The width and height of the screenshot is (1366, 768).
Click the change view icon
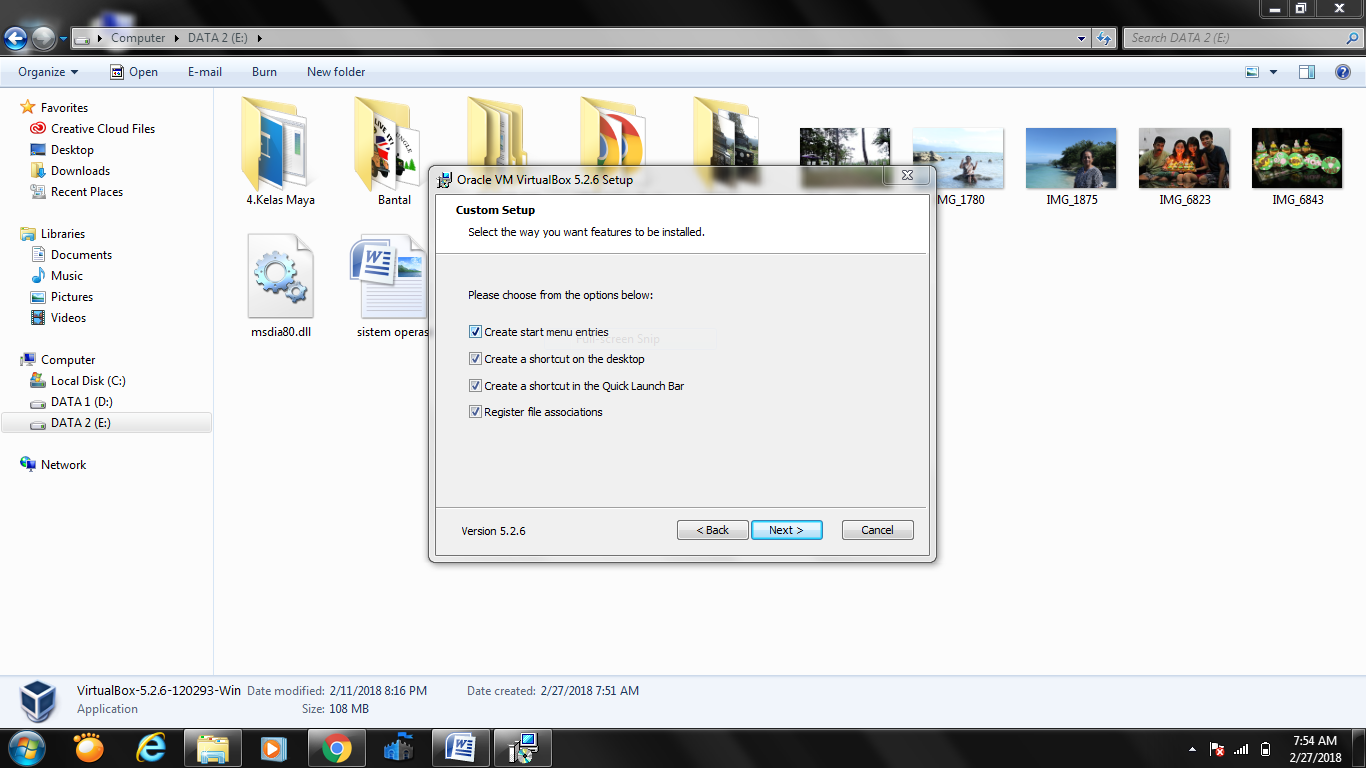coord(1252,72)
